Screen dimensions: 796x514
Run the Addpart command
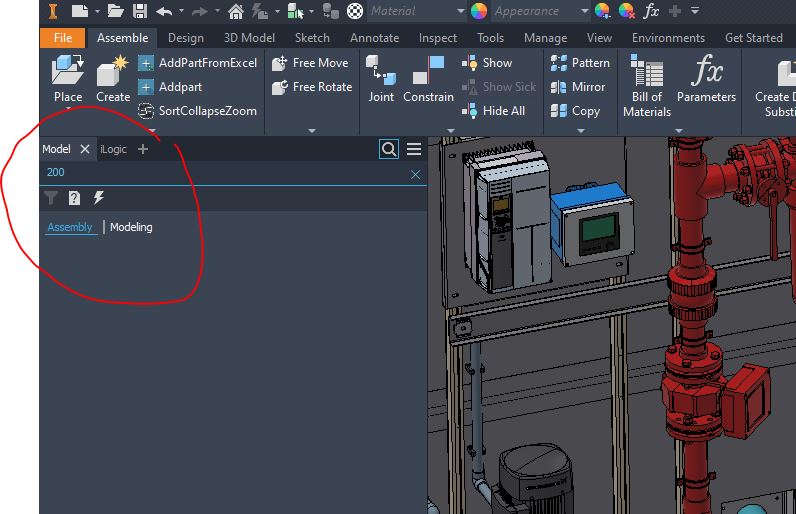click(170, 87)
